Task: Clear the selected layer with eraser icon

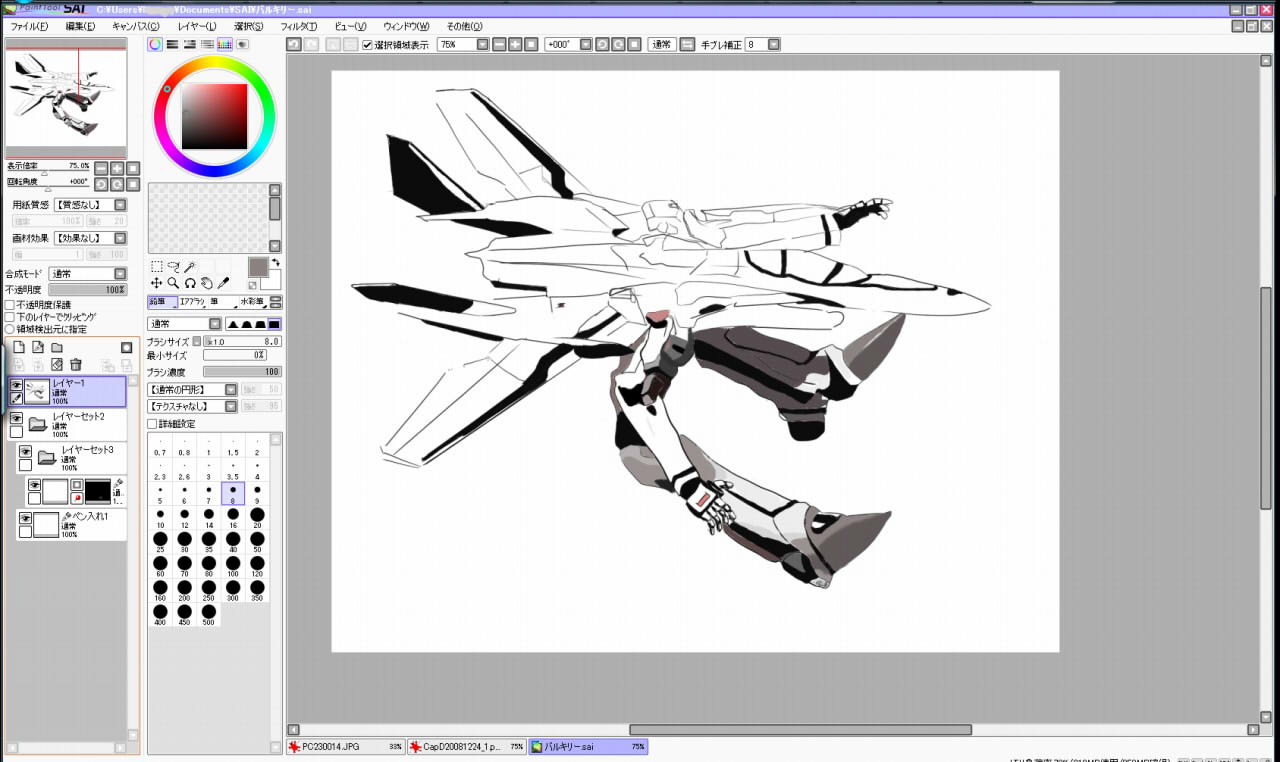Action: [57, 365]
